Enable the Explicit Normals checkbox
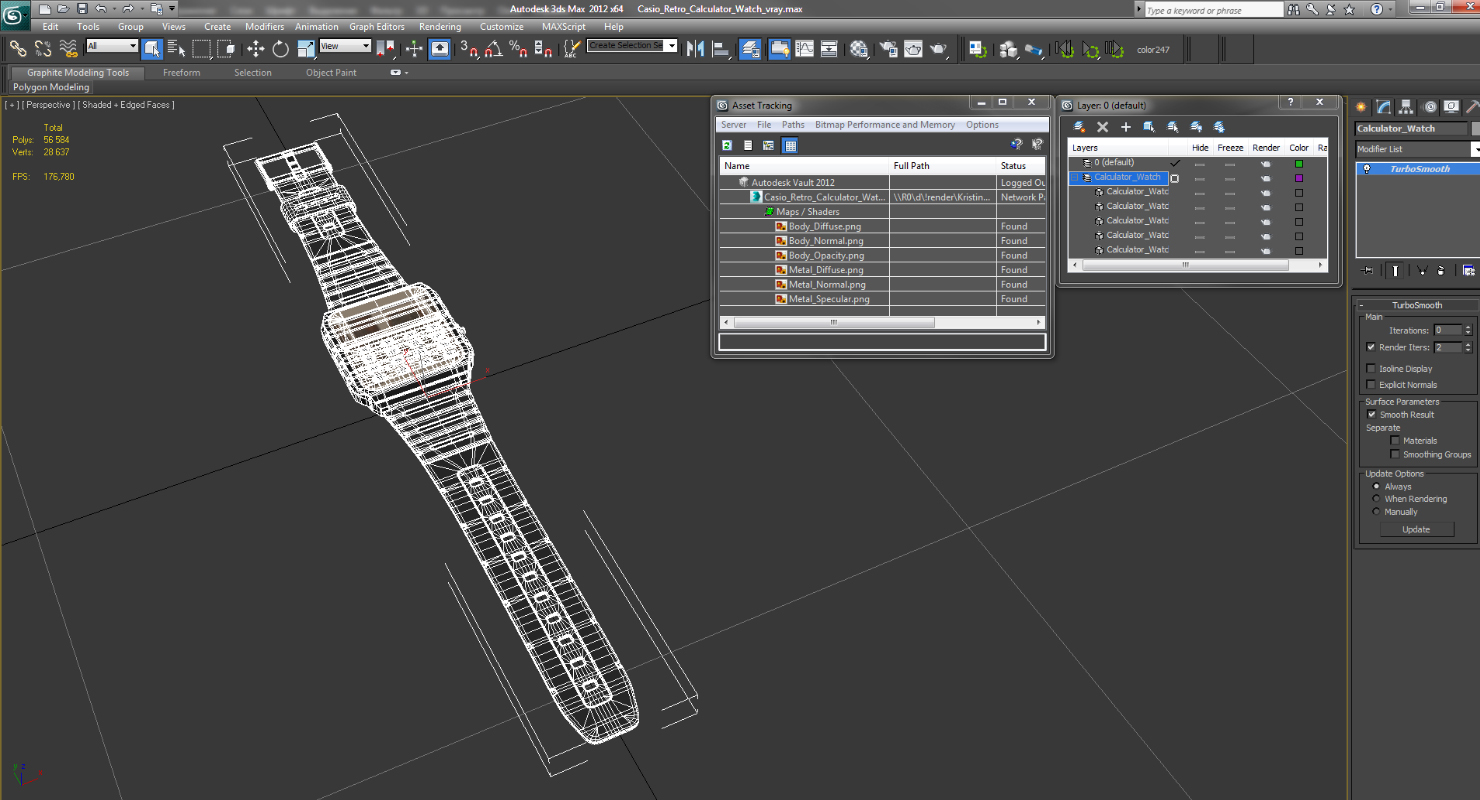The image size is (1480, 800). click(1371, 385)
